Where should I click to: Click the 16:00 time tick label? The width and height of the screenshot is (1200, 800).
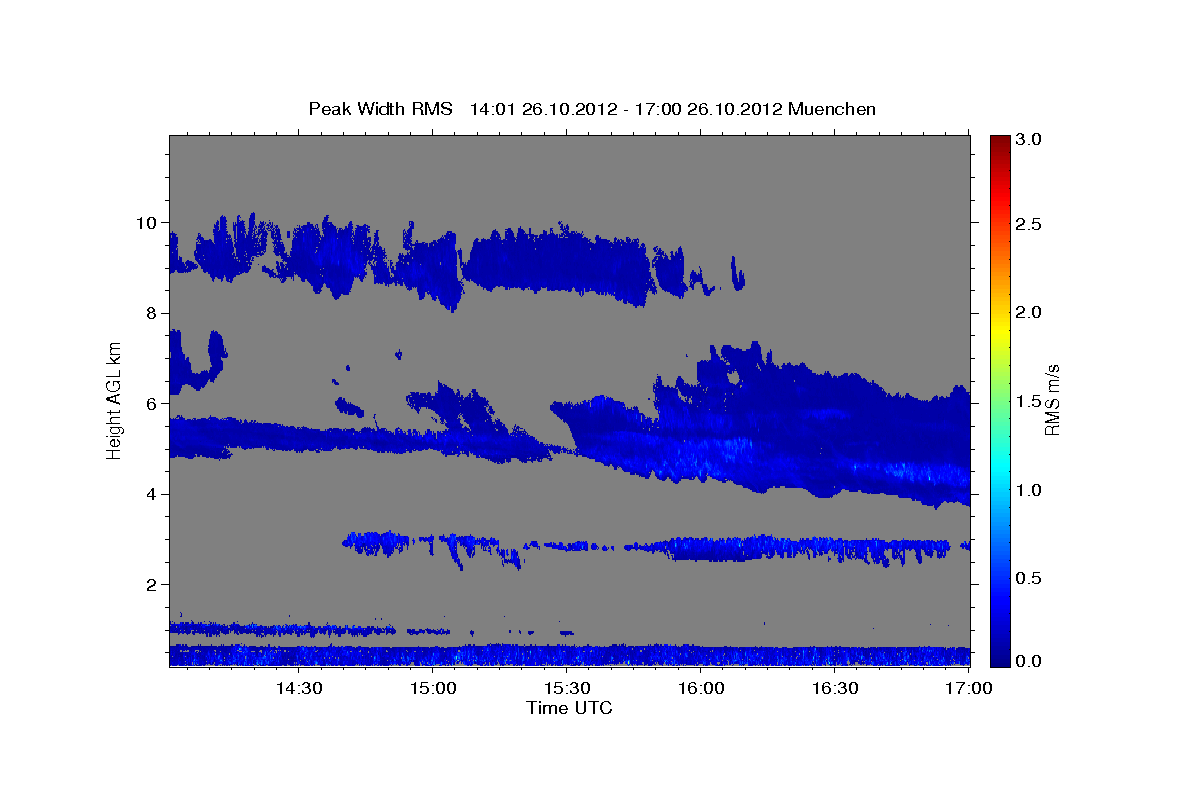coord(701,688)
